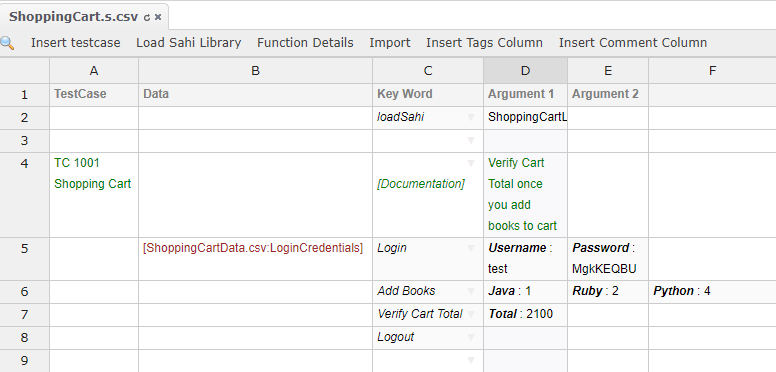776x372 pixels.
Task: Select the ShoppingCart.s.csv tab
Action: point(73,16)
